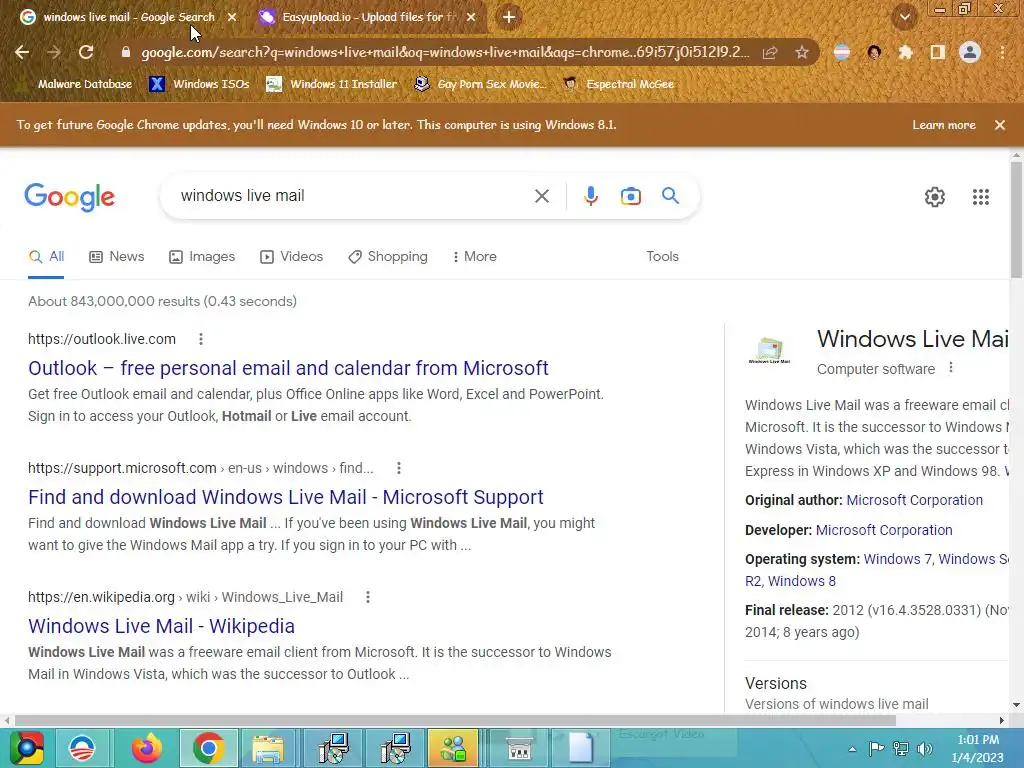
Task: Open Action Center flag in tray
Action: (x=876, y=748)
